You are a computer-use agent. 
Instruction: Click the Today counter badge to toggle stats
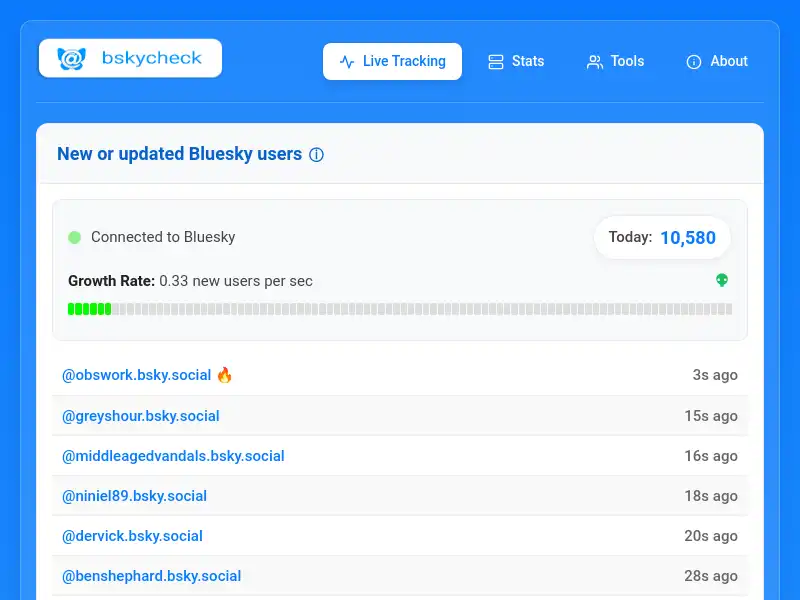pyautogui.click(x=662, y=237)
